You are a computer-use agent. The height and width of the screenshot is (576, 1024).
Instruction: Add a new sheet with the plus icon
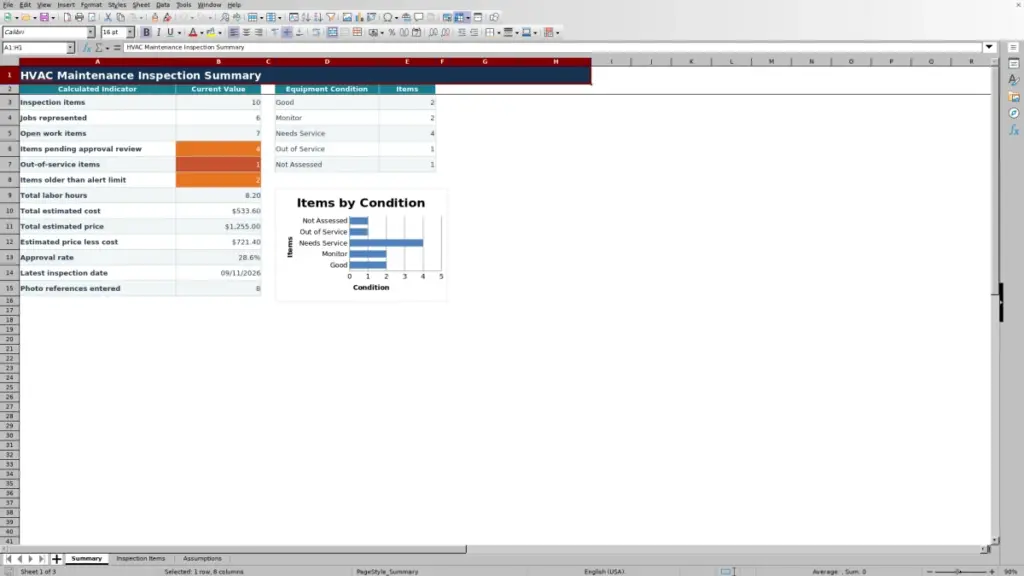[56, 559]
